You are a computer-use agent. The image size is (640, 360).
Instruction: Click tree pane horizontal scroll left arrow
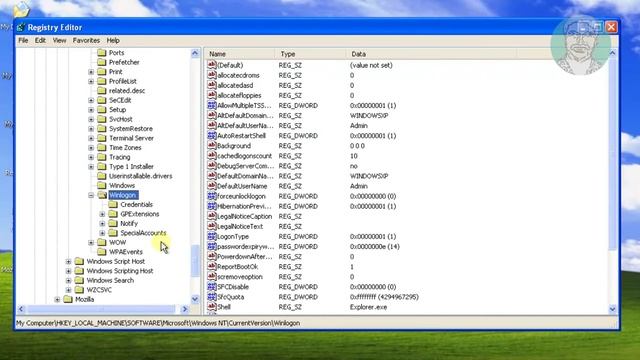click(21, 309)
